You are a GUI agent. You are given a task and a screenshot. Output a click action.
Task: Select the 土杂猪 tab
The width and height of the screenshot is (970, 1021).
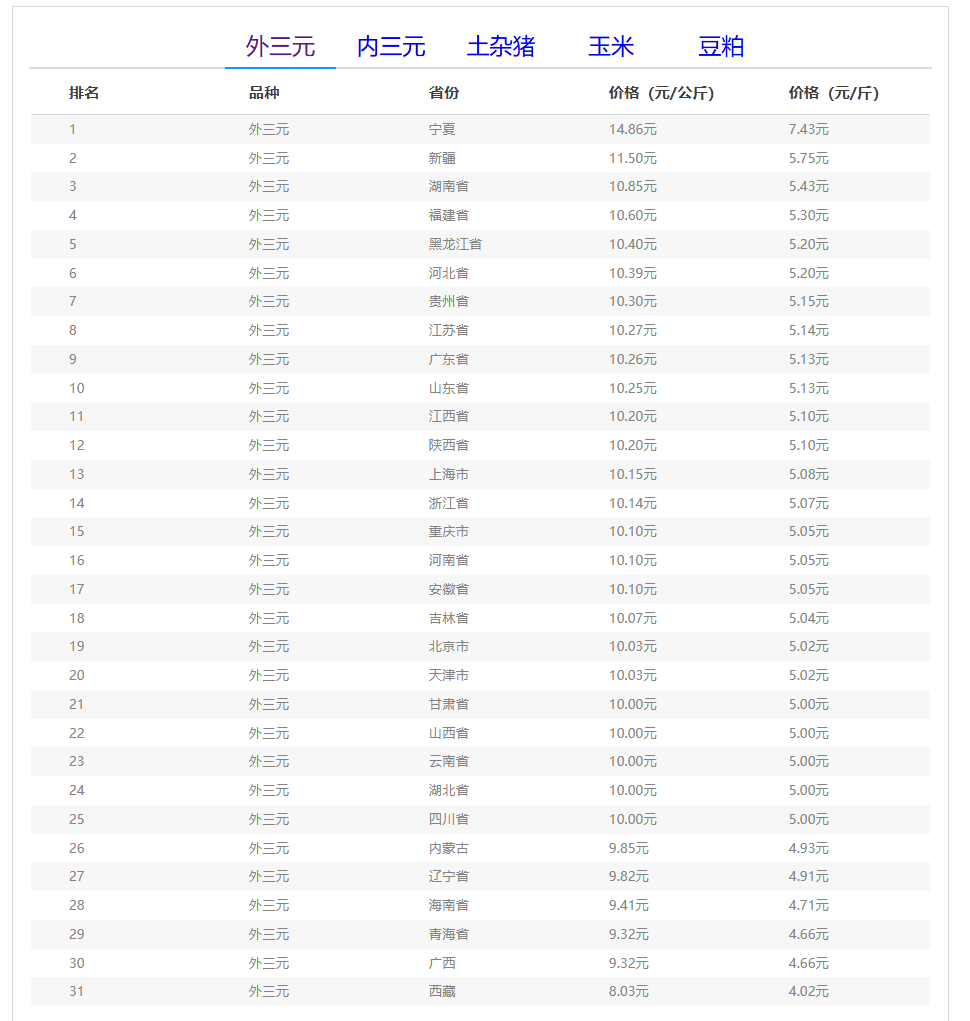coord(501,47)
